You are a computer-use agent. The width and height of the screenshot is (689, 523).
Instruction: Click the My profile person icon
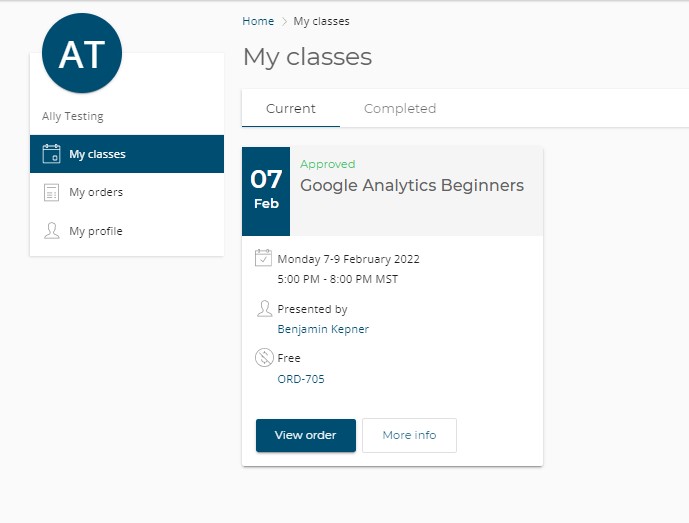(51, 231)
